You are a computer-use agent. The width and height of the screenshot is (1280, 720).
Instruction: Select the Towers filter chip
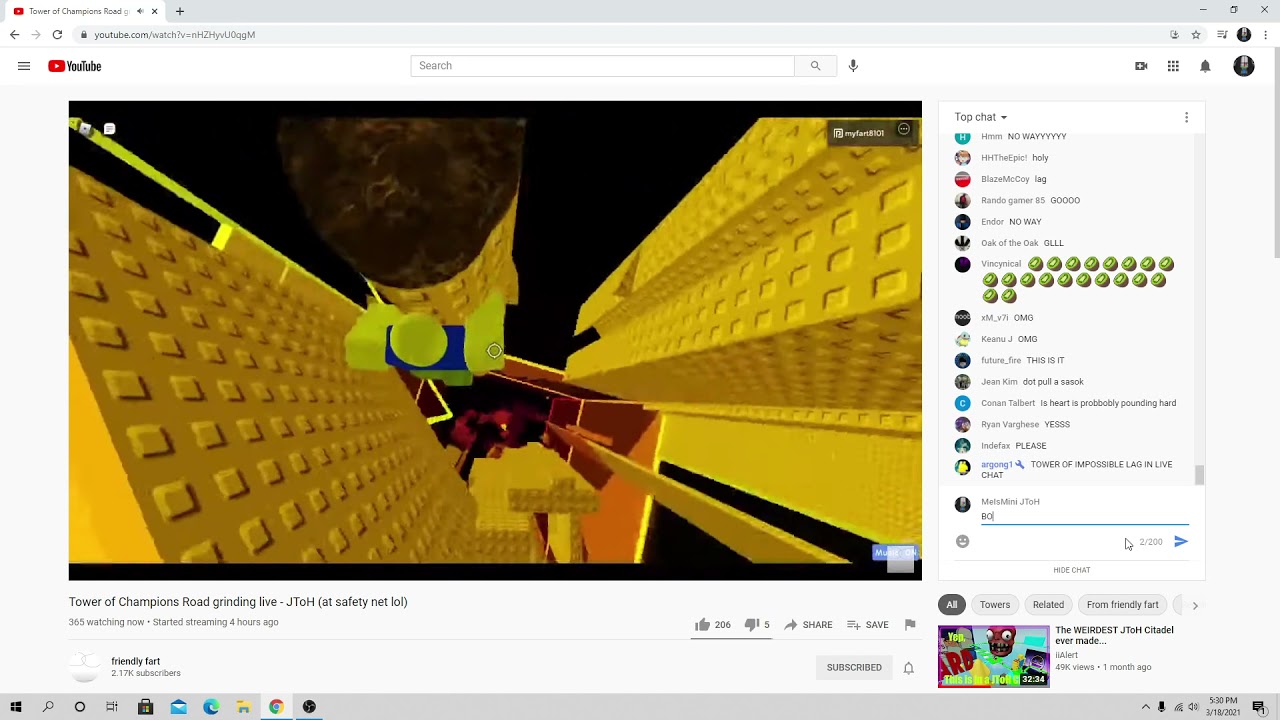click(x=994, y=605)
